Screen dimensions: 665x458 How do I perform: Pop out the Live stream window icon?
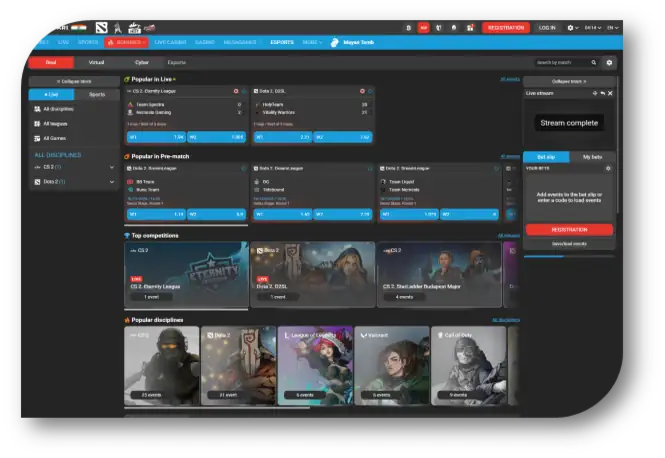(595, 93)
